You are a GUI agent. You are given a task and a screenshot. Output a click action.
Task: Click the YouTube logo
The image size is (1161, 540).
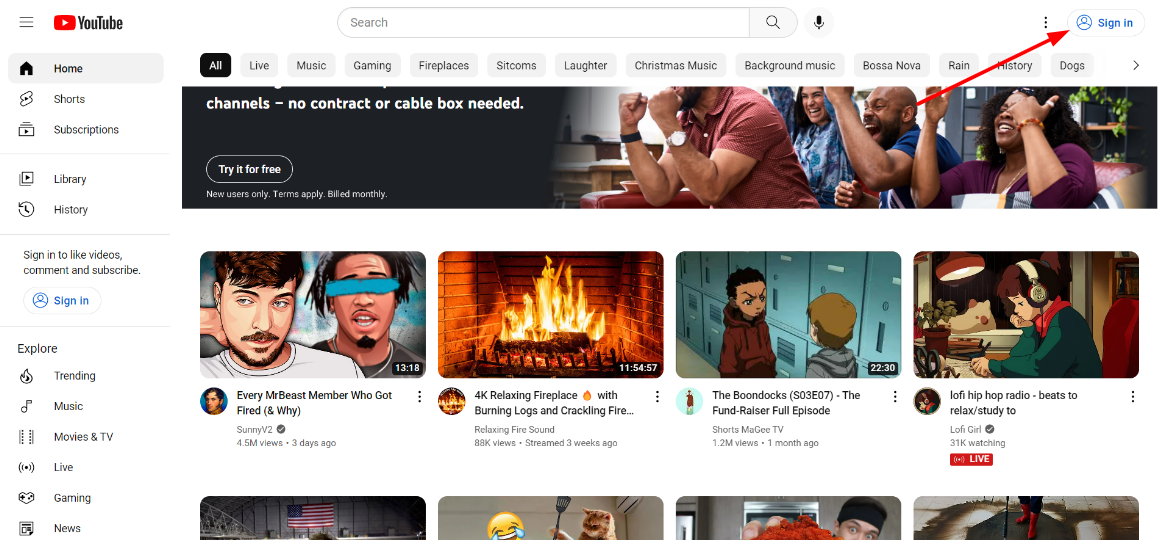[x=88, y=22]
